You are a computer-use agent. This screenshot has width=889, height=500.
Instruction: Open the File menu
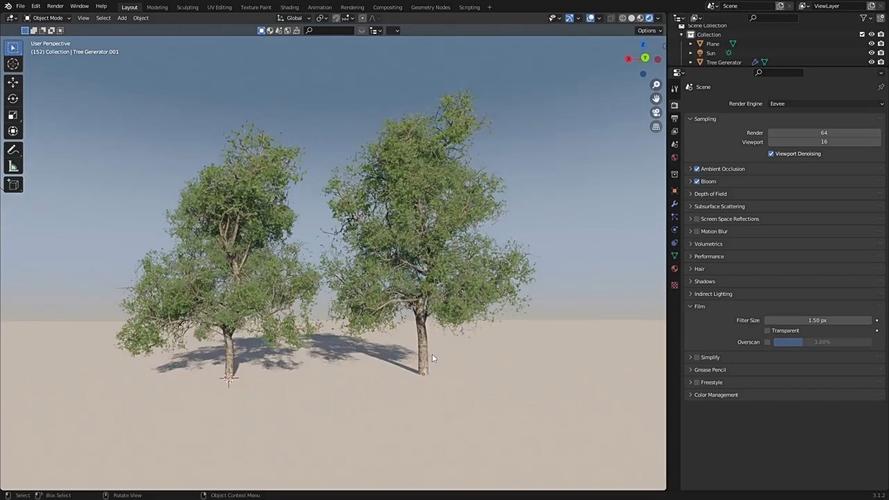(20, 6)
